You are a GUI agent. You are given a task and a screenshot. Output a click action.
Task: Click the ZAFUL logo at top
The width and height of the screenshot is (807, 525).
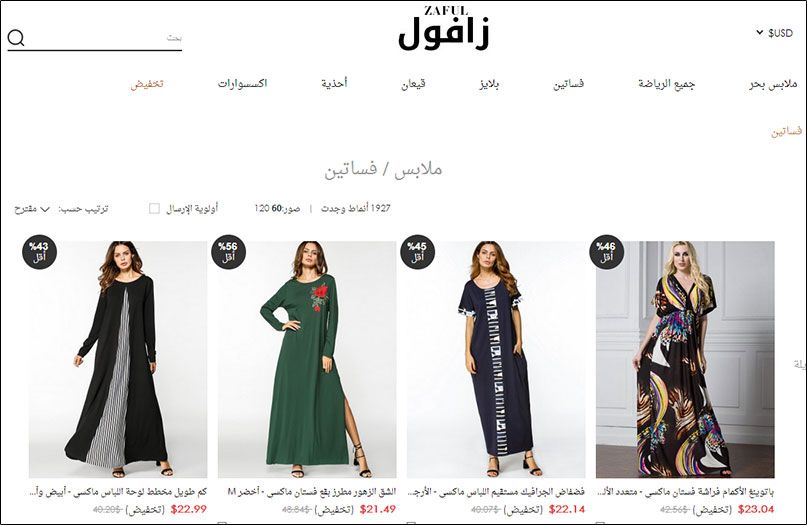[x=444, y=28]
